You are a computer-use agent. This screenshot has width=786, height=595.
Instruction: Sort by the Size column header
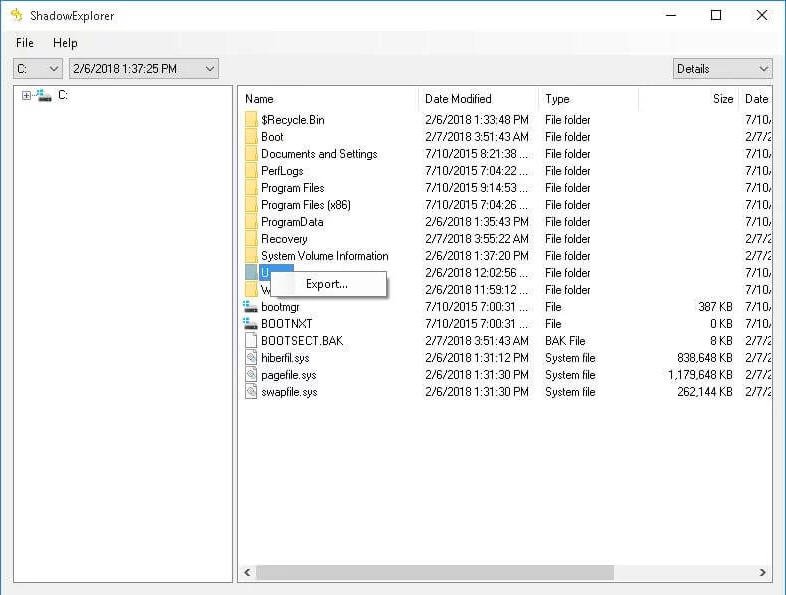pos(689,99)
